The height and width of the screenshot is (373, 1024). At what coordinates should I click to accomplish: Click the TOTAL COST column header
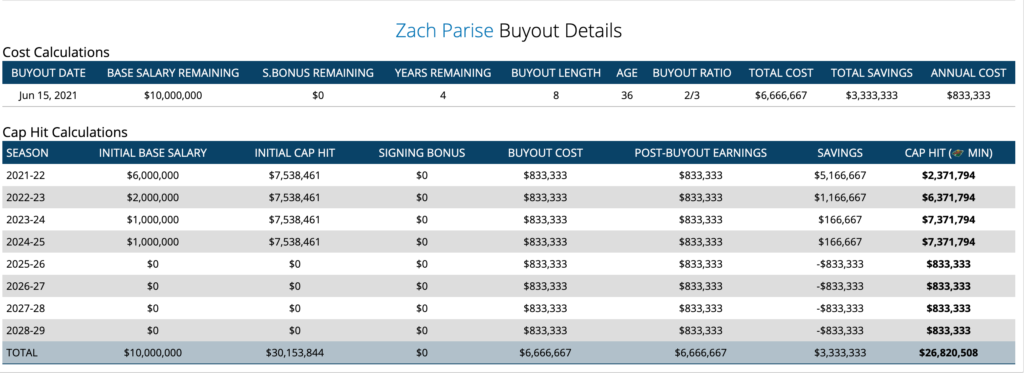point(780,73)
